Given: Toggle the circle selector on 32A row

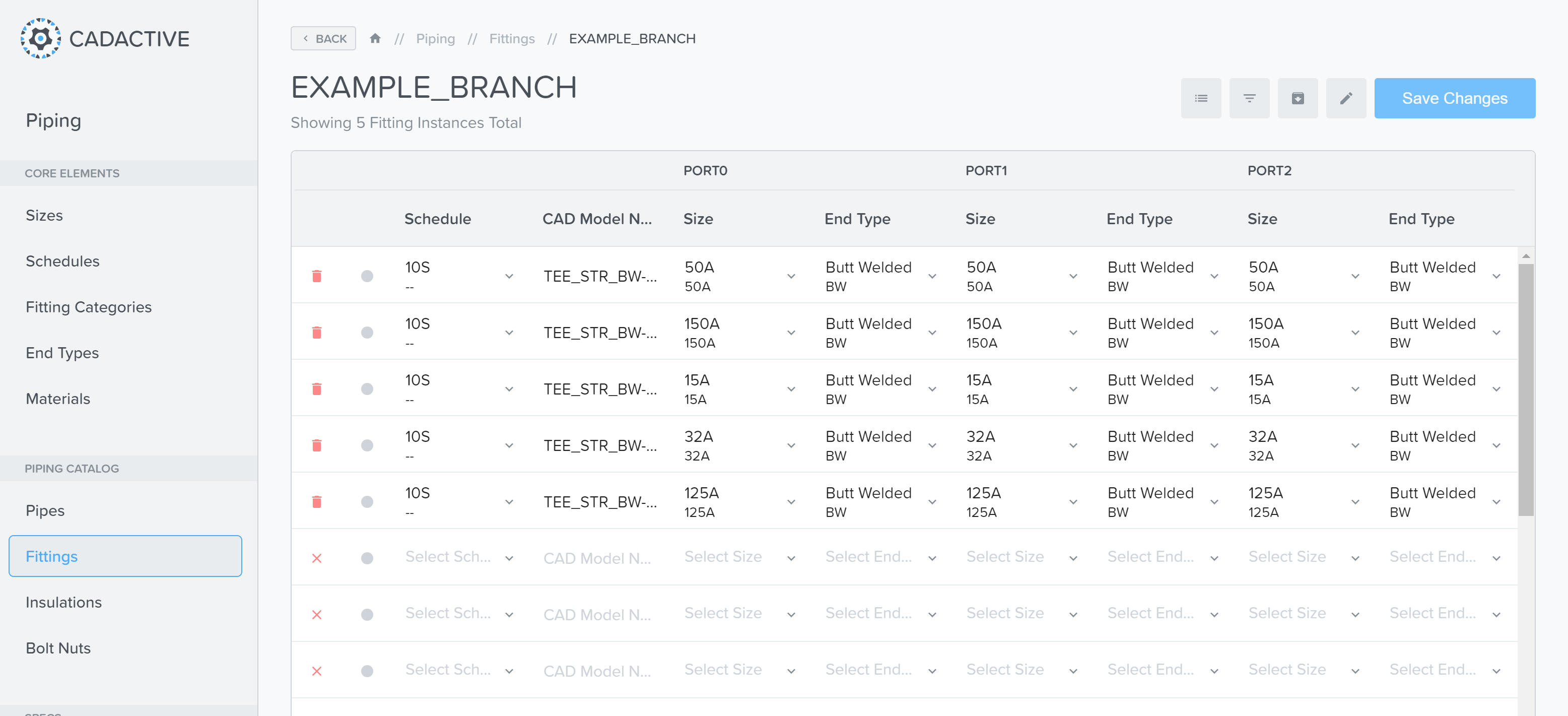Looking at the screenshot, I should (x=367, y=445).
